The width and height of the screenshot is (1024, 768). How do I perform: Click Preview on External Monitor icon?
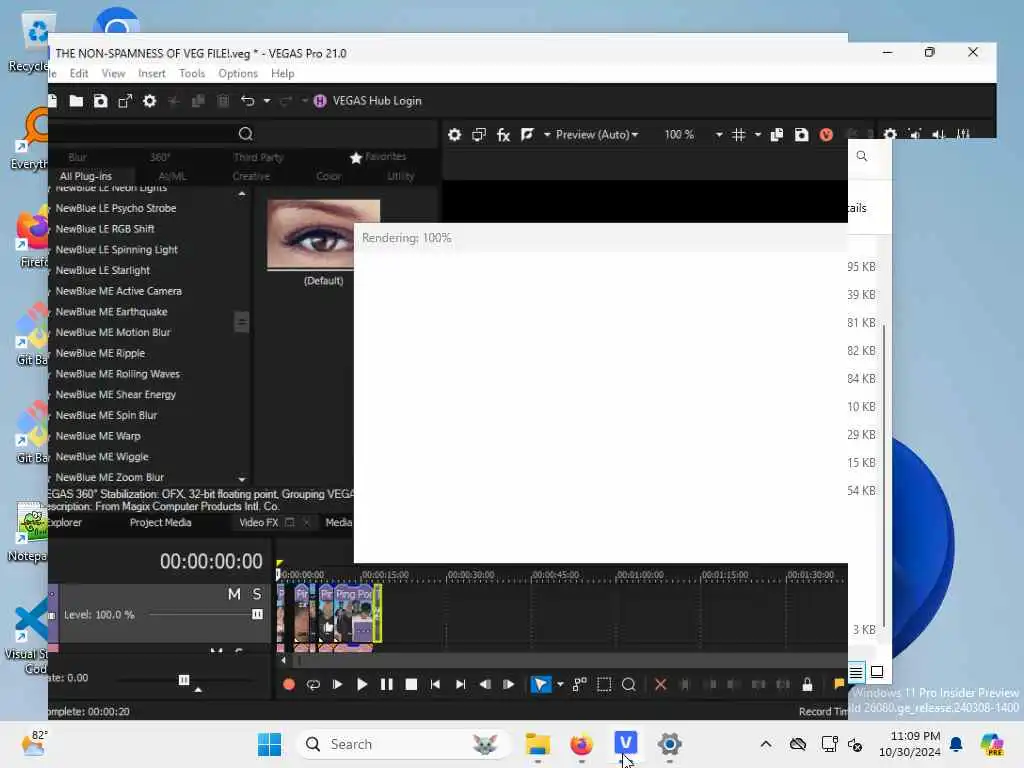(479, 135)
